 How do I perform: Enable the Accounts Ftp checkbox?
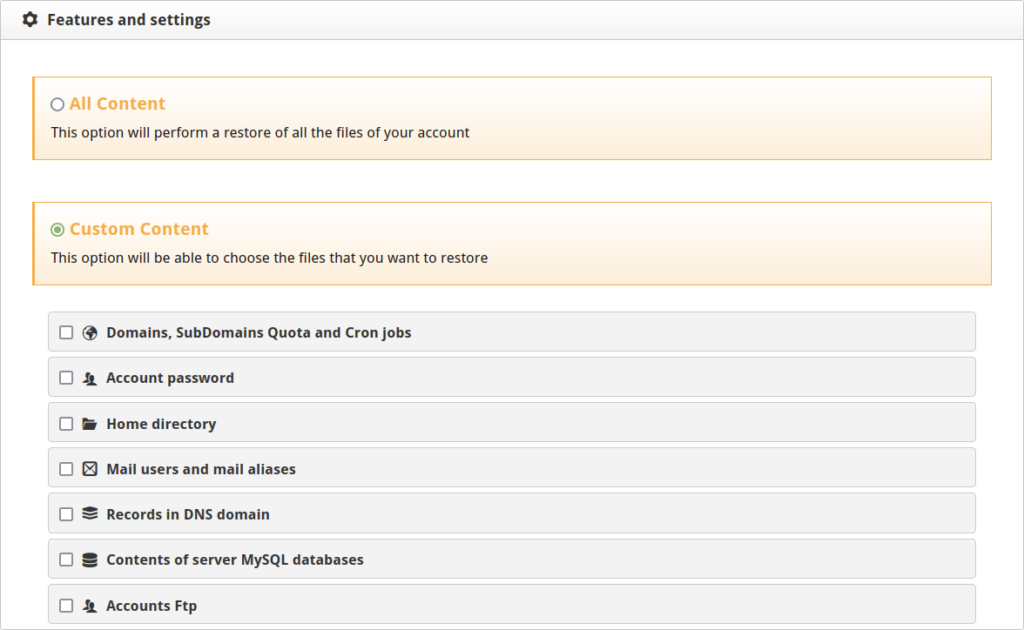click(x=66, y=606)
